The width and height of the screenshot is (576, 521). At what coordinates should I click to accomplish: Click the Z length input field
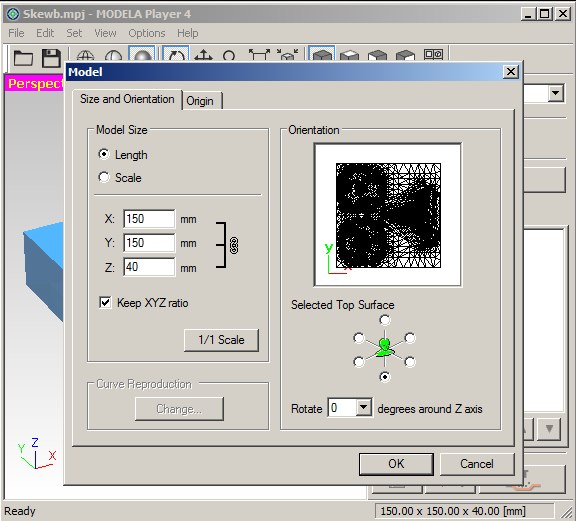(x=149, y=267)
